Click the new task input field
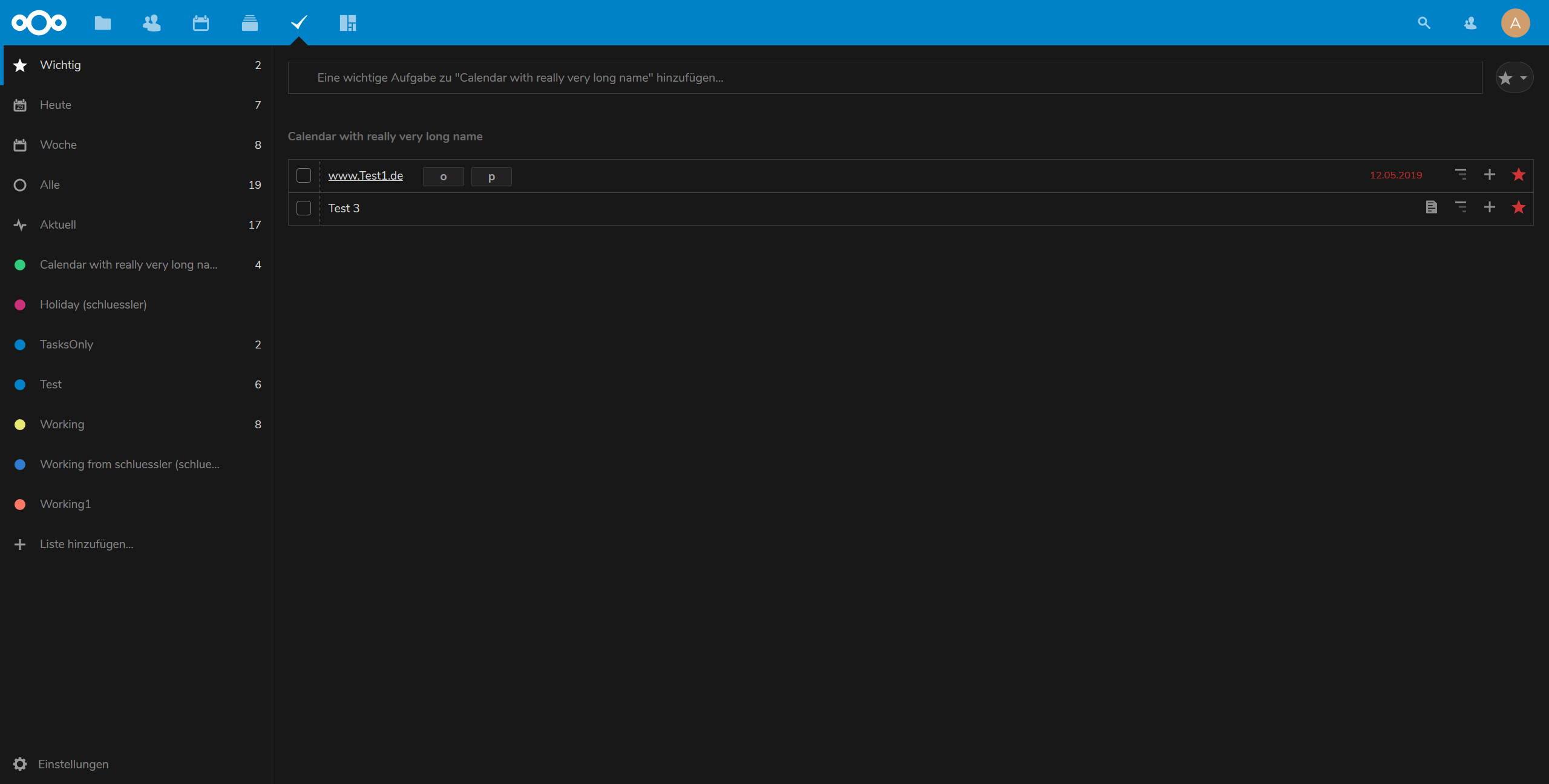The image size is (1549, 784). [885, 77]
